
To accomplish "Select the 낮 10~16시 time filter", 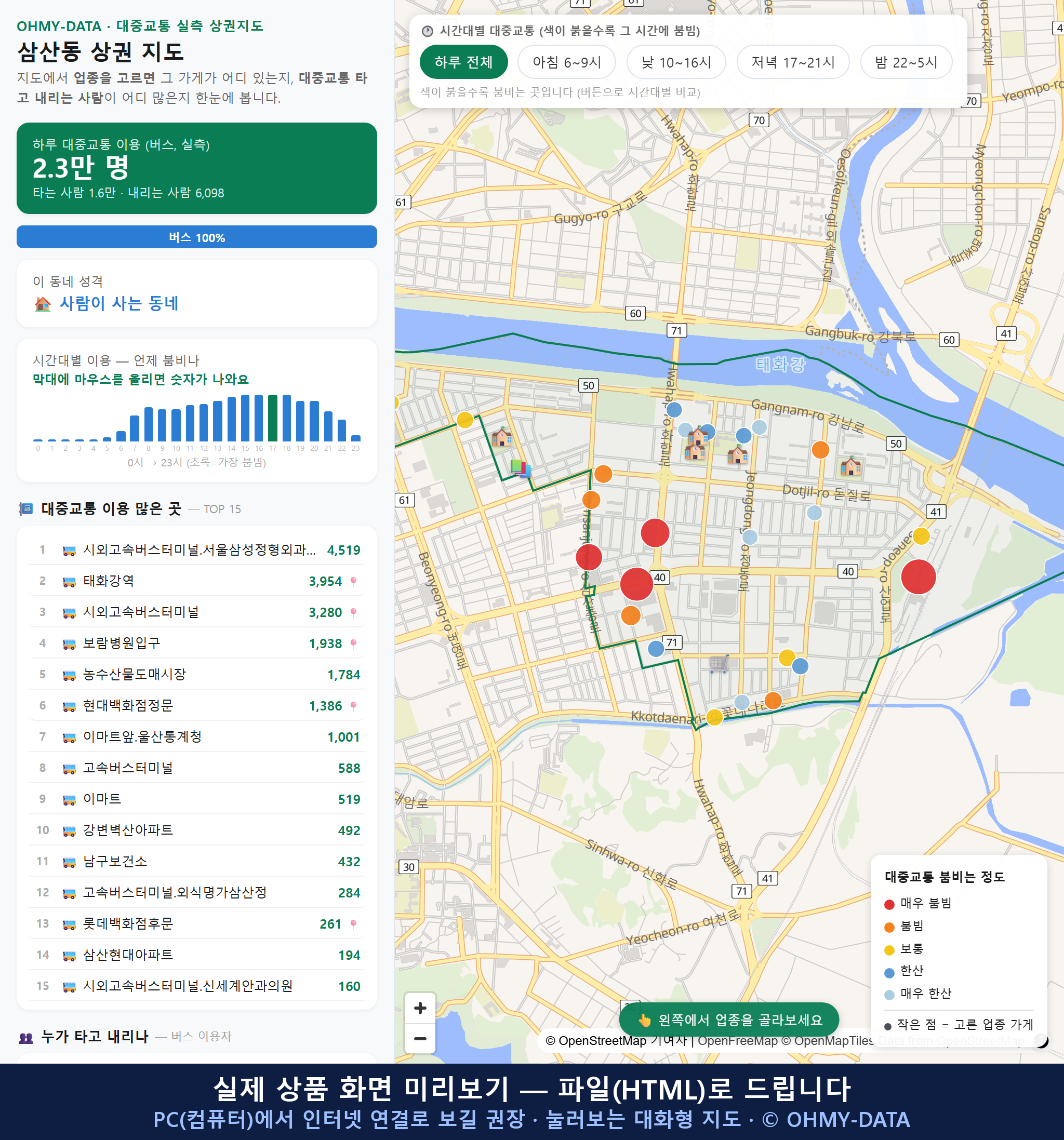I will coord(676,62).
